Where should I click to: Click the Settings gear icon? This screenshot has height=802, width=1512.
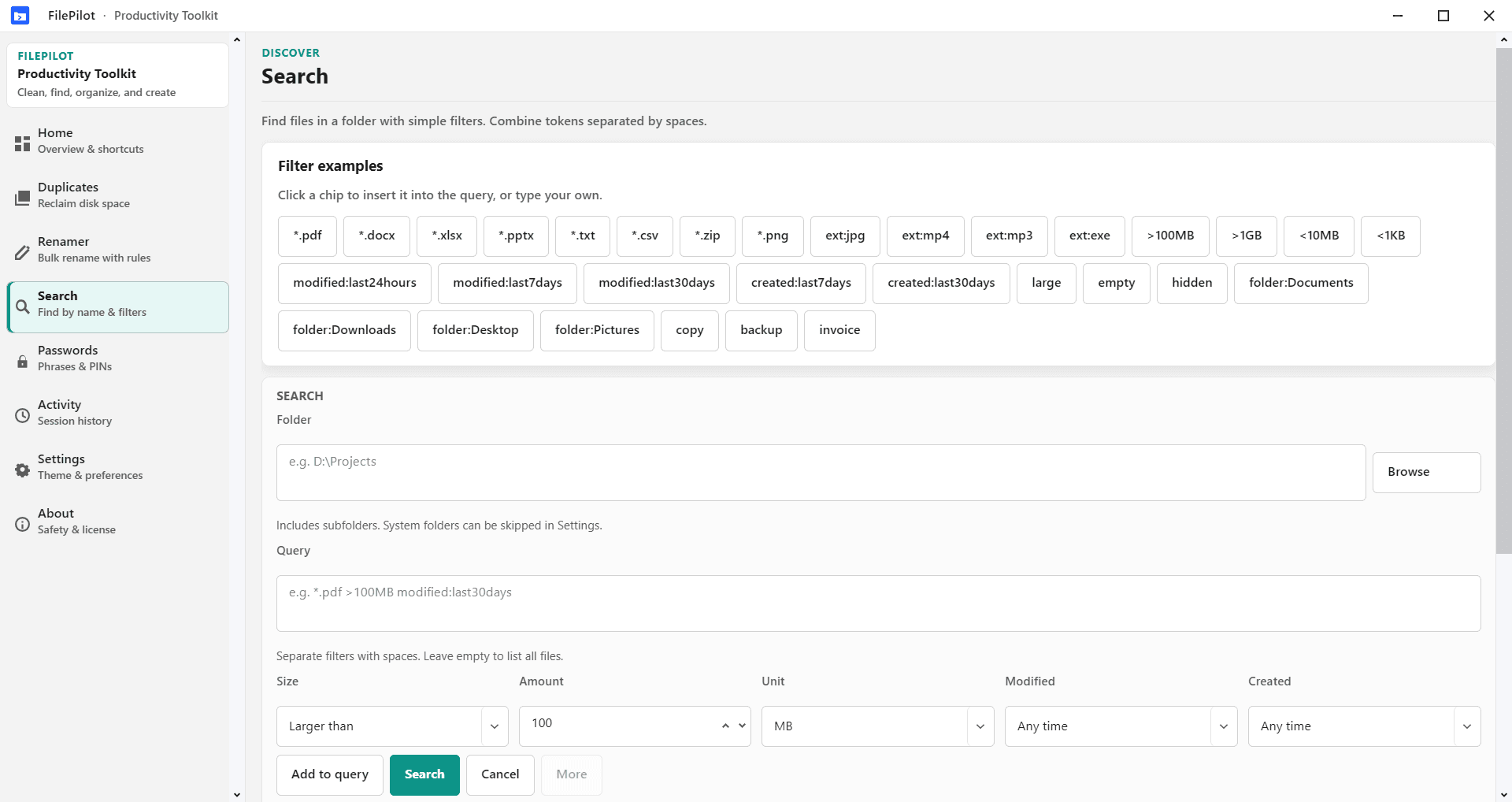[22, 470]
